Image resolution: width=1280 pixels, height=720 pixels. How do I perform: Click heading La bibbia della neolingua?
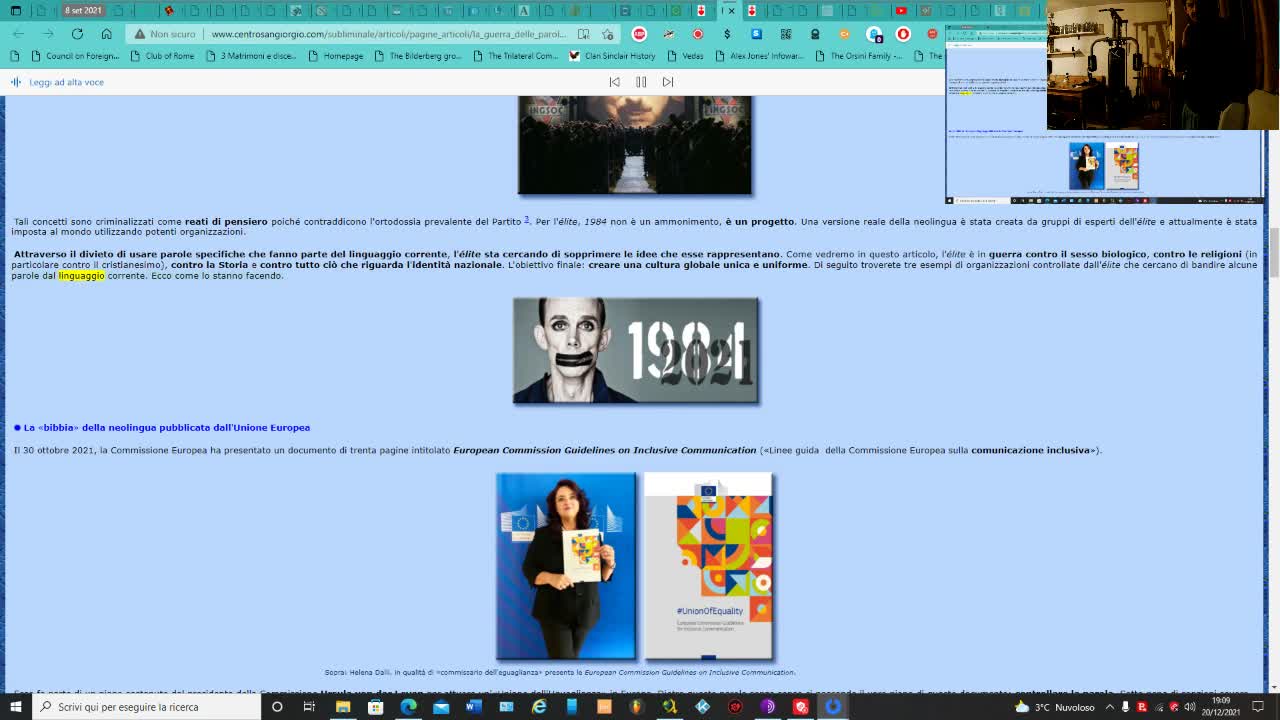161,427
